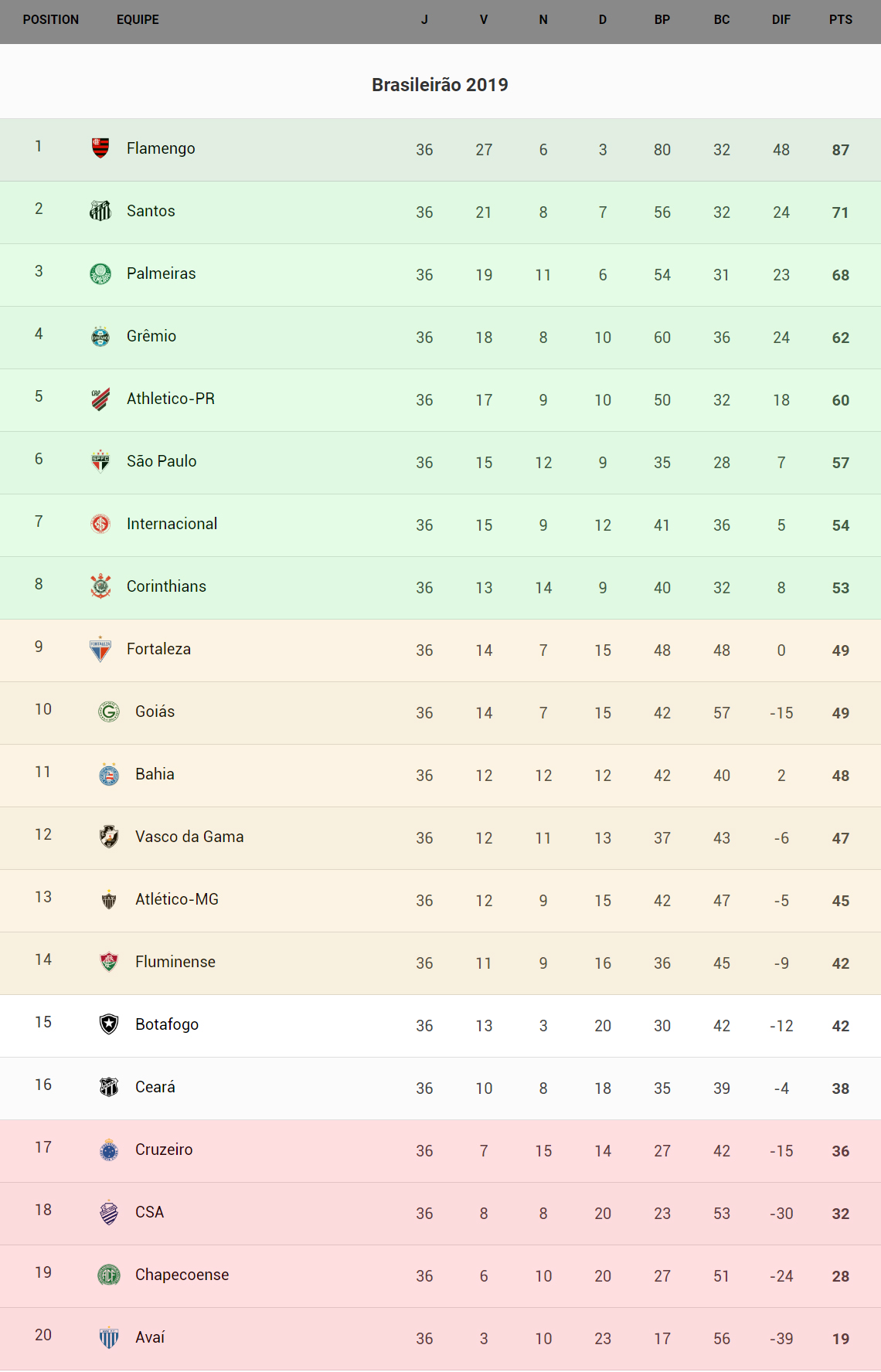Click the Botafogo star shield logo
Viewport: 881px width, 1372px height.
[109, 1024]
